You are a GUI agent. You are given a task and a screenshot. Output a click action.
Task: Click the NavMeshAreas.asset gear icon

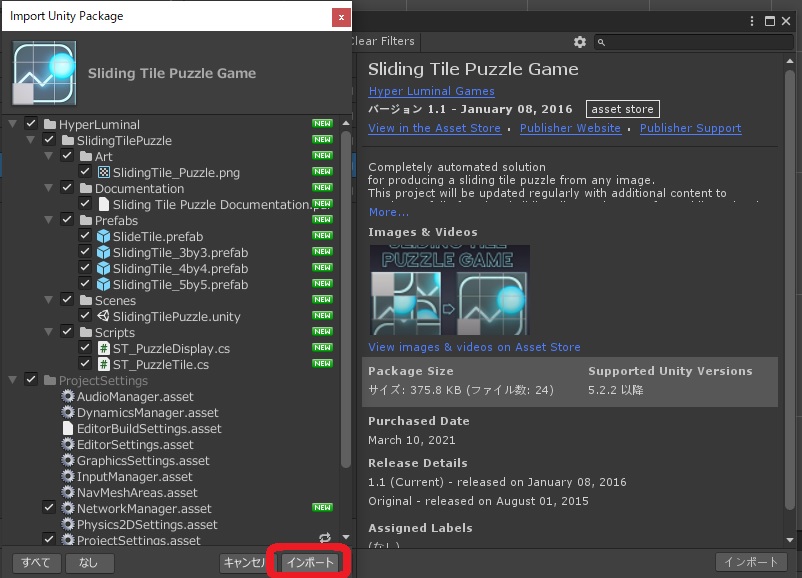tap(68, 493)
